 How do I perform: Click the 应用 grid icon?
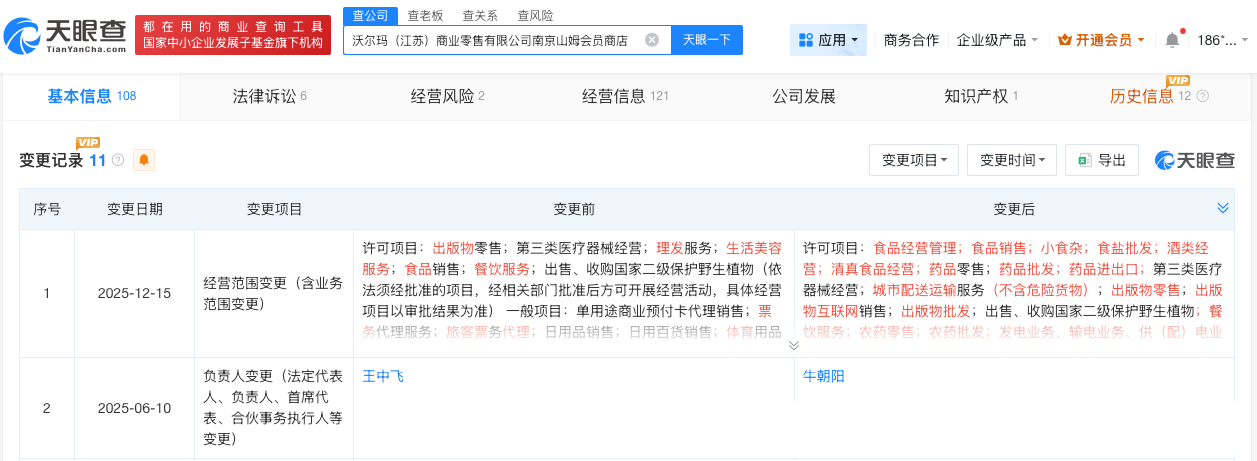coord(806,40)
